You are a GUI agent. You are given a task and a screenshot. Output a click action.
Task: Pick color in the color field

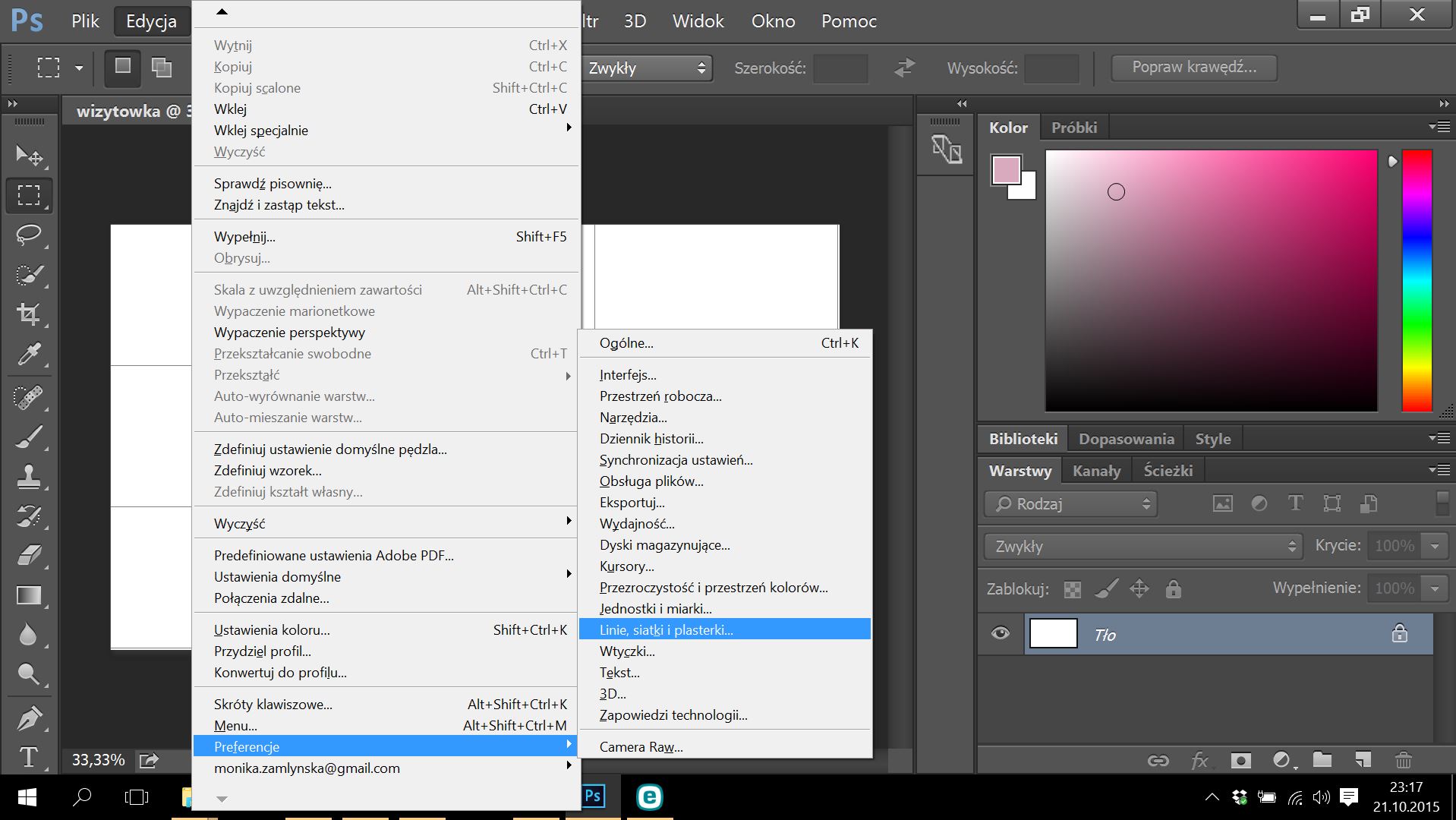tap(1211, 280)
